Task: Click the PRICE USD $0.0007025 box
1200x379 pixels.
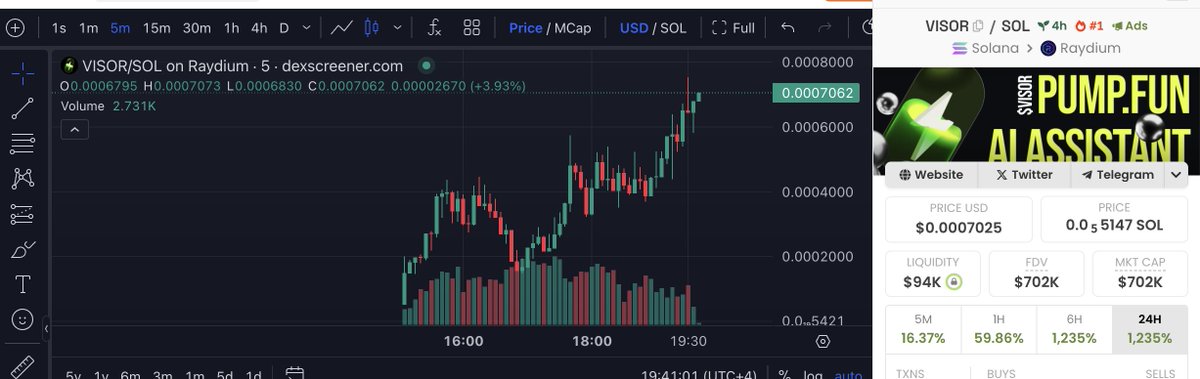Action: pos(959,219)
